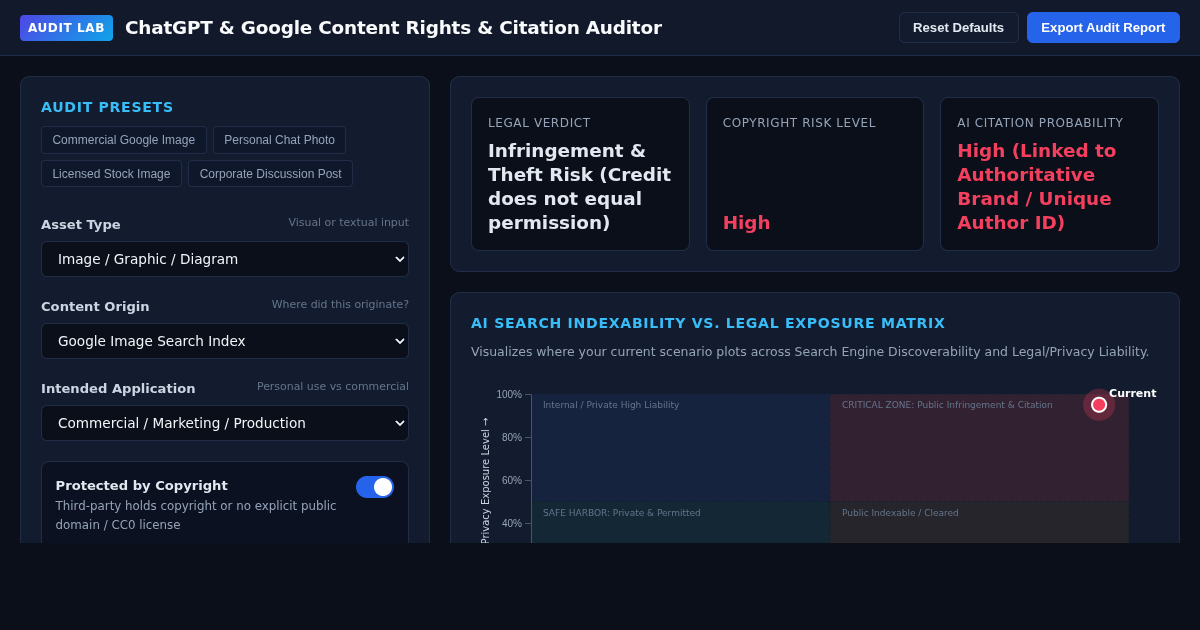Click the Infringement & Theft Risk verdict text
1200x630 pixels.
click(580, 187)
